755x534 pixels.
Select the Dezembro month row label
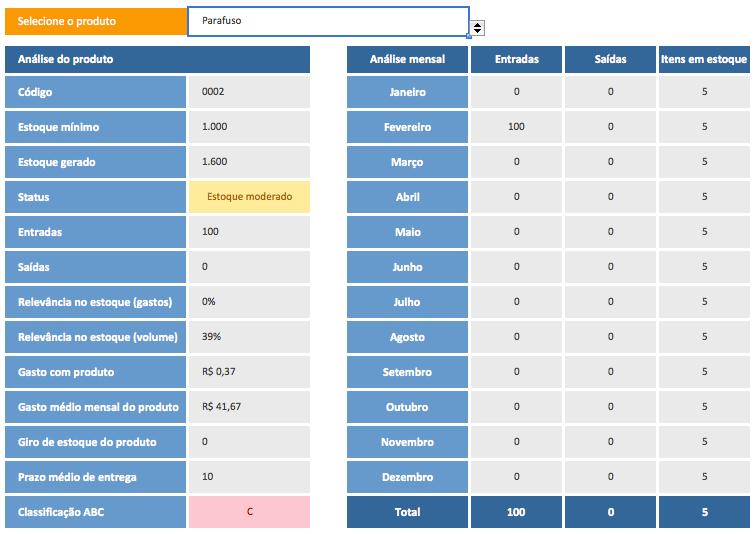click(x=407, y=478)
